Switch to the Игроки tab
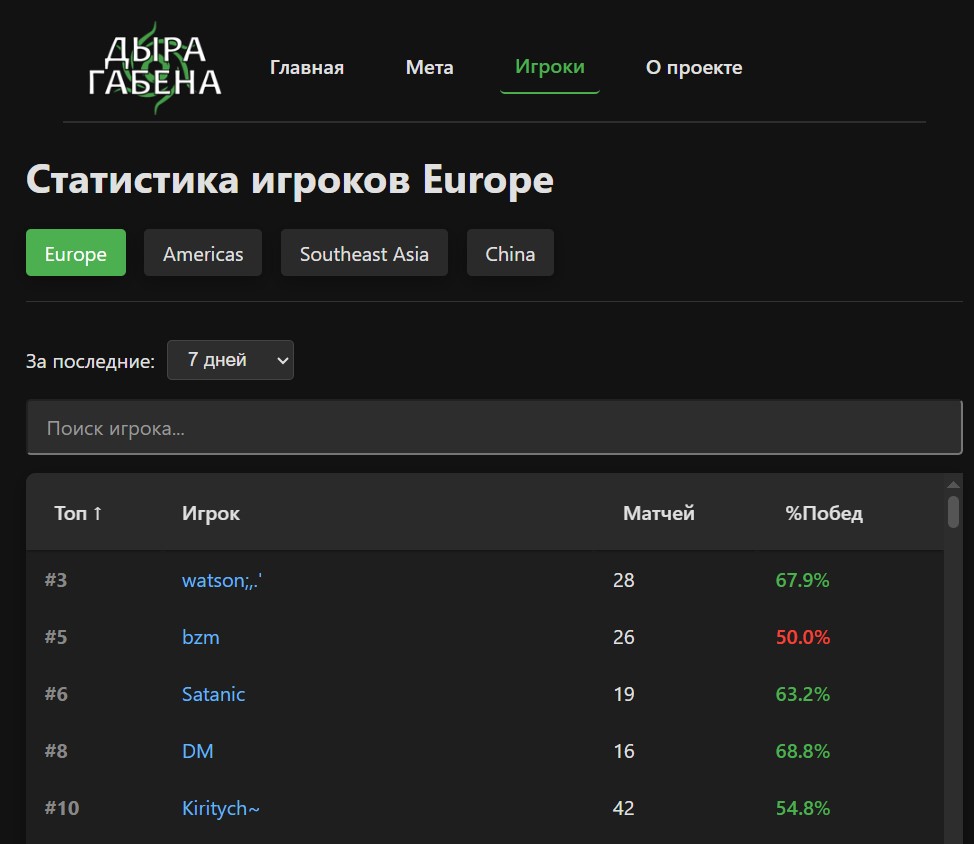The height and width of the screenshot is (844, 974). coord(549,67)
